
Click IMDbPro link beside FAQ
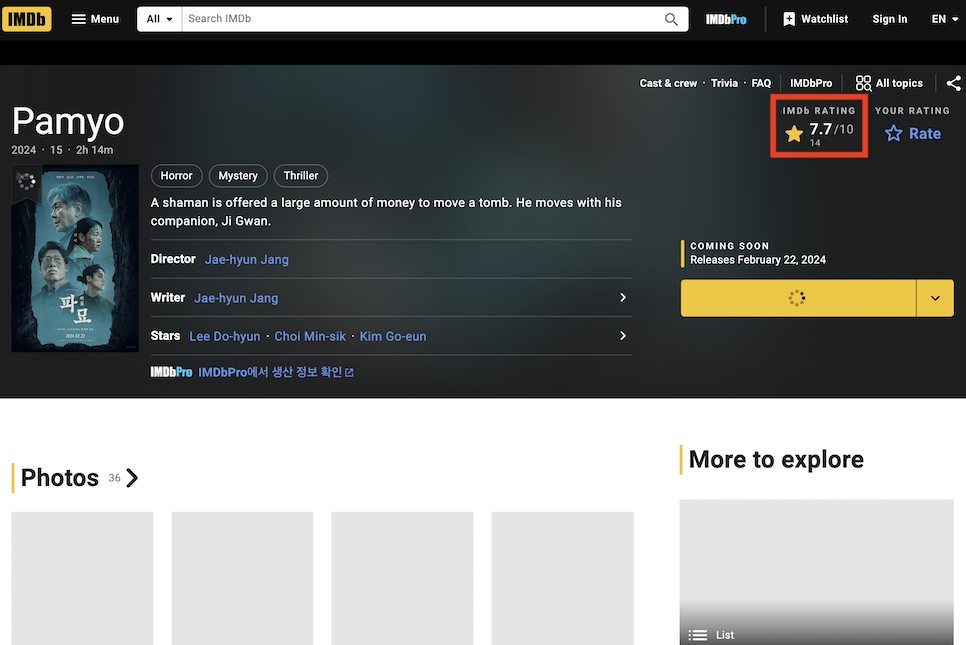[811, 83]
